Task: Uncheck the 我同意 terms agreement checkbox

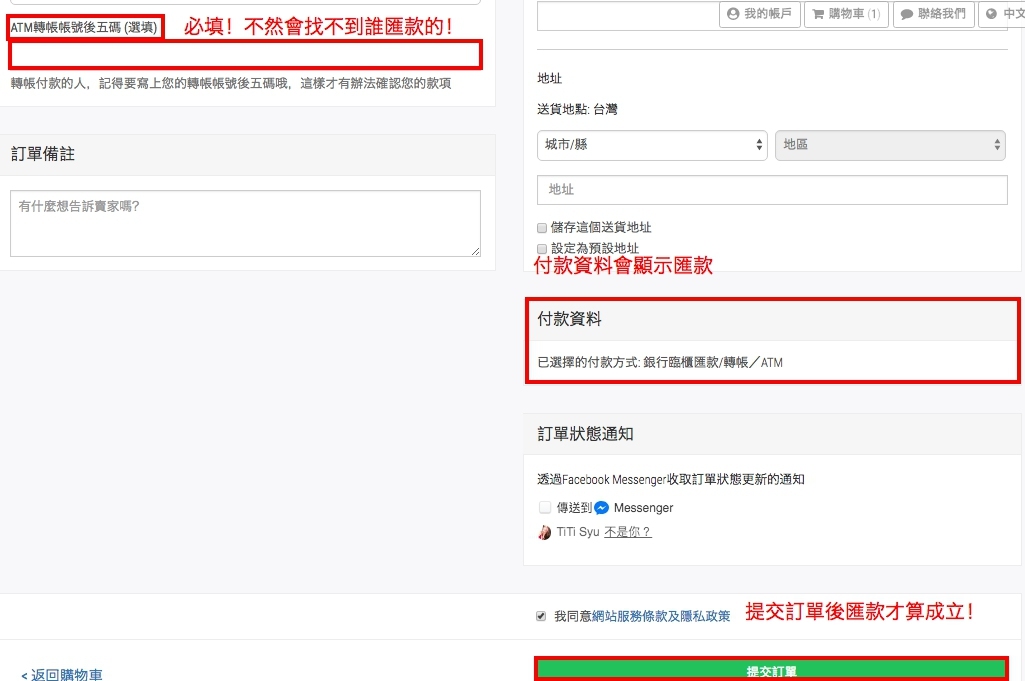Action: point(541,616)
